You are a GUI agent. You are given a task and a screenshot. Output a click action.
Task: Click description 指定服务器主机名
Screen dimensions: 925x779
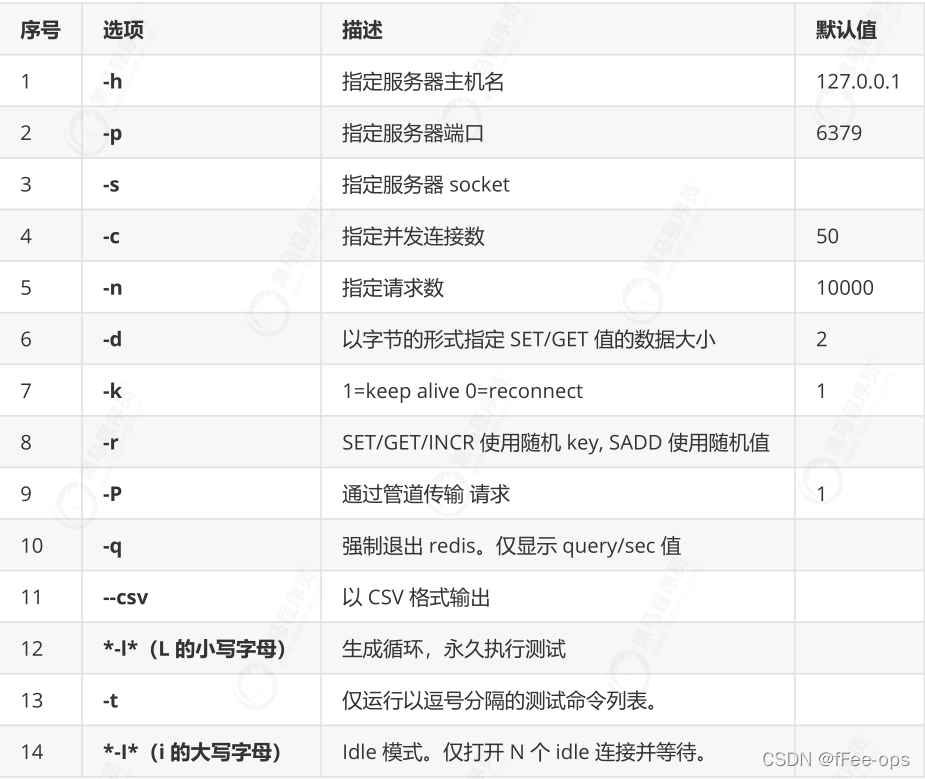tap(423, 81)
